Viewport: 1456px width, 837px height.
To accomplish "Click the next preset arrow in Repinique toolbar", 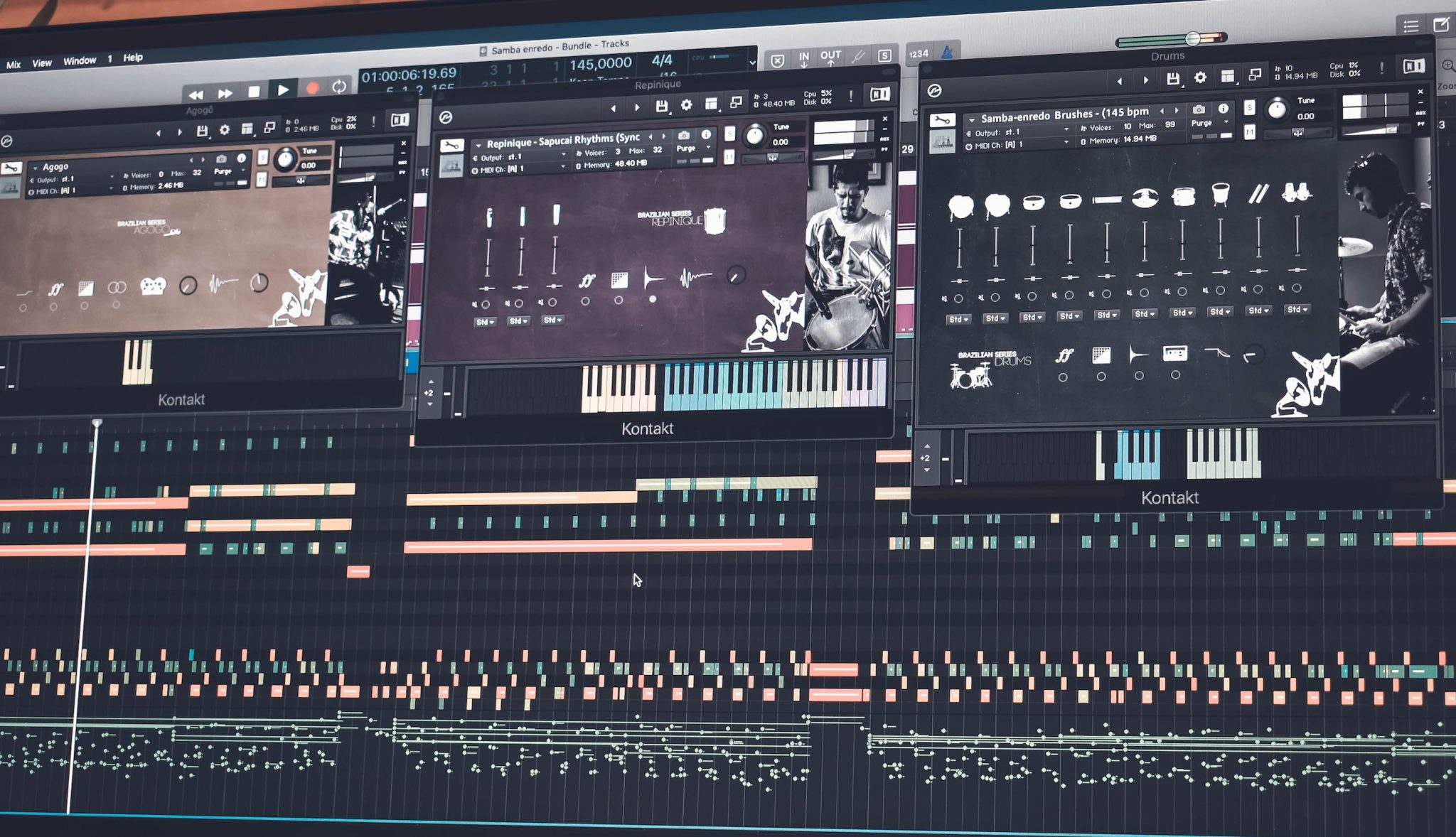I will click(637, 107).
